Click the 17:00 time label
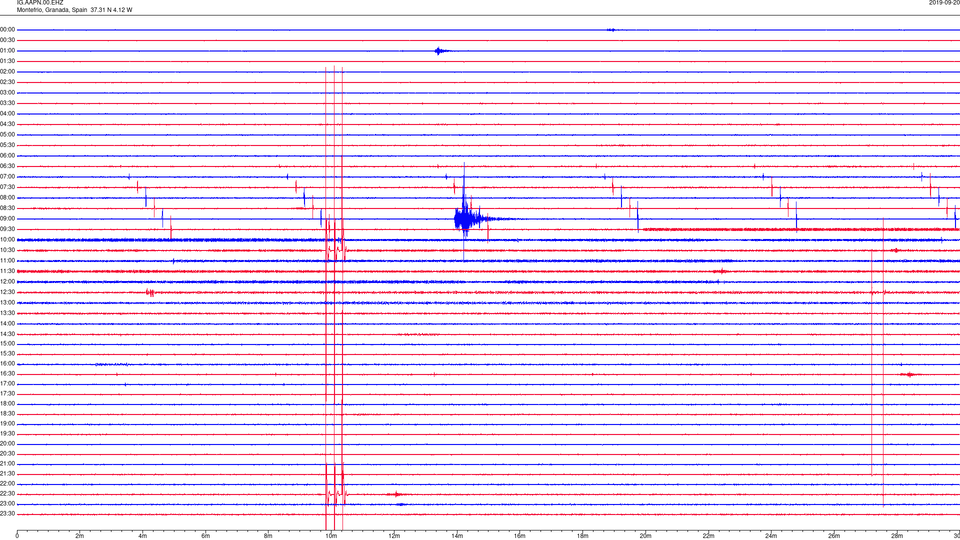 8,384
